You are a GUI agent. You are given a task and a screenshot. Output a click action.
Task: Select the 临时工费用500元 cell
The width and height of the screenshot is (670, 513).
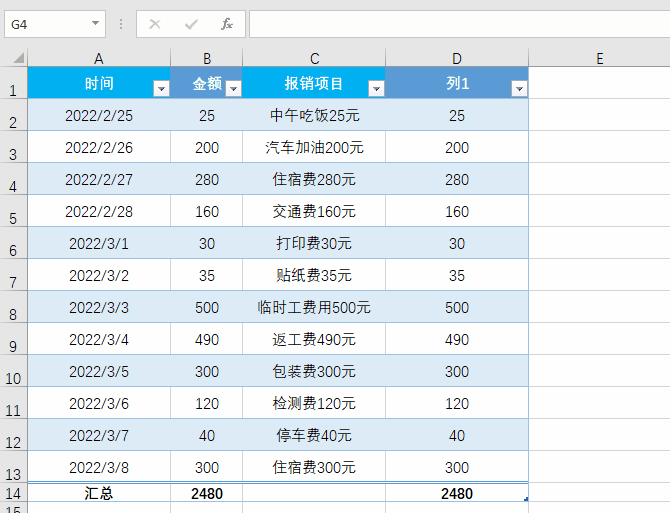[x=314, y=308]
